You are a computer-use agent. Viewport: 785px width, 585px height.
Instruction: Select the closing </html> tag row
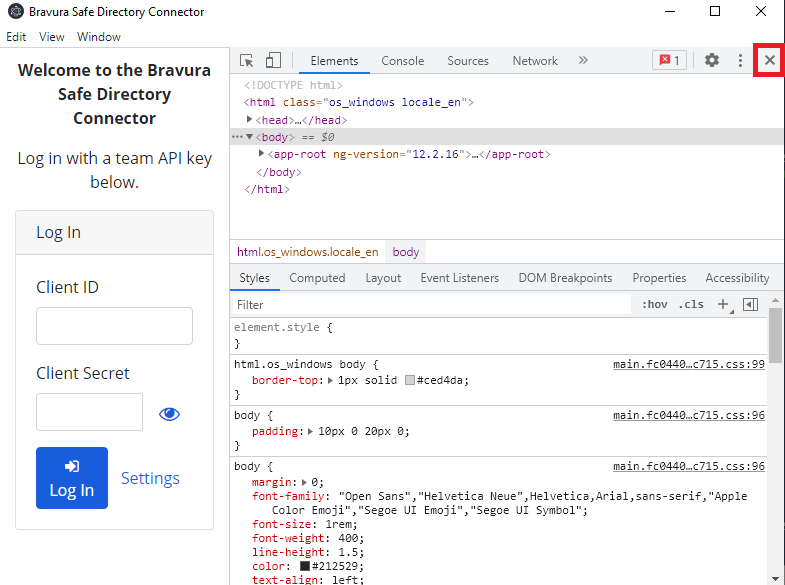(507, 189)
